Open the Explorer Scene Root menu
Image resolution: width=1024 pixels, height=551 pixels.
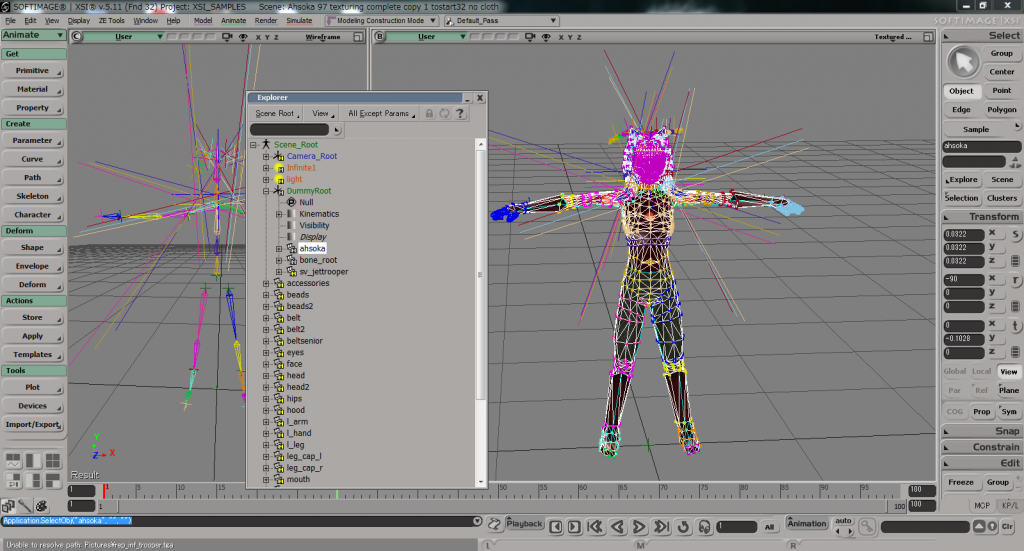(x=277, y=114)
